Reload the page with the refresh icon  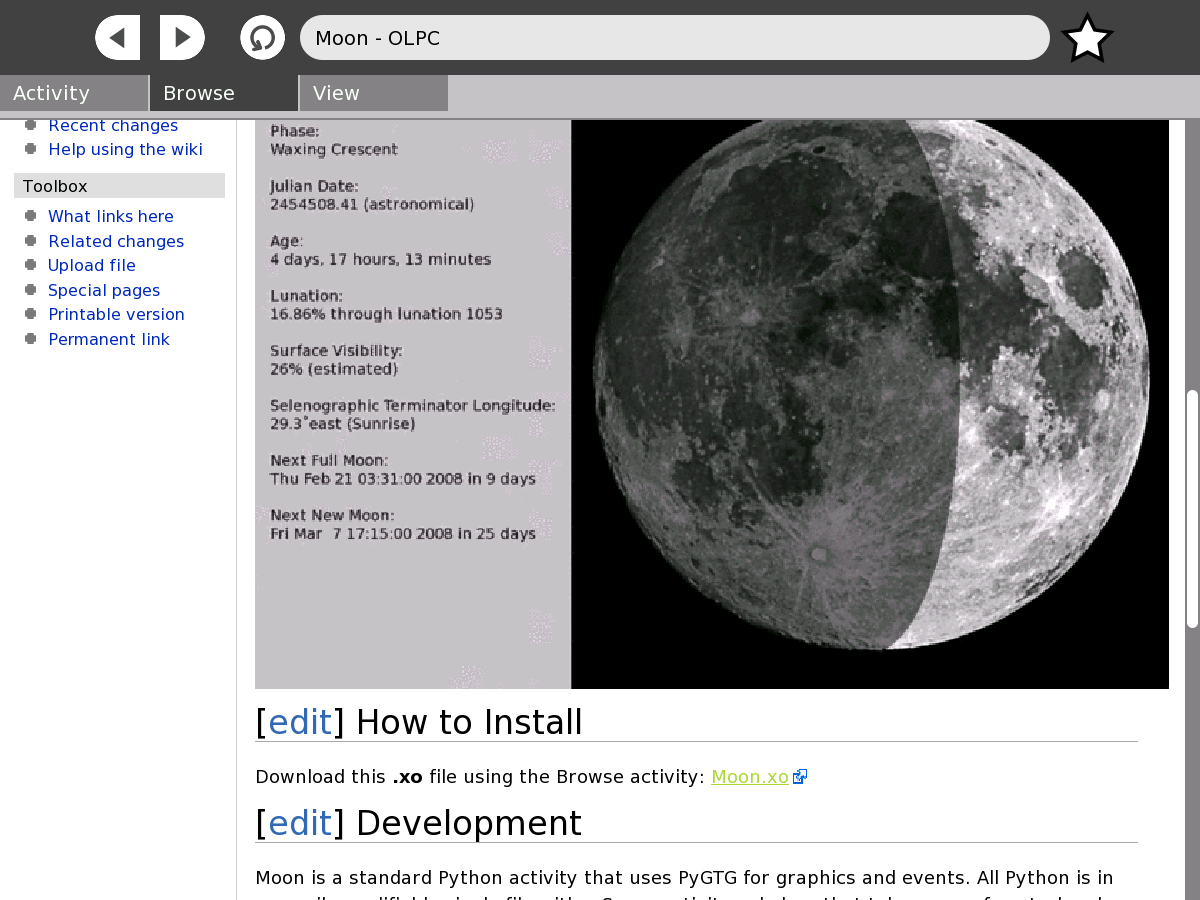[x=262, y=38]
